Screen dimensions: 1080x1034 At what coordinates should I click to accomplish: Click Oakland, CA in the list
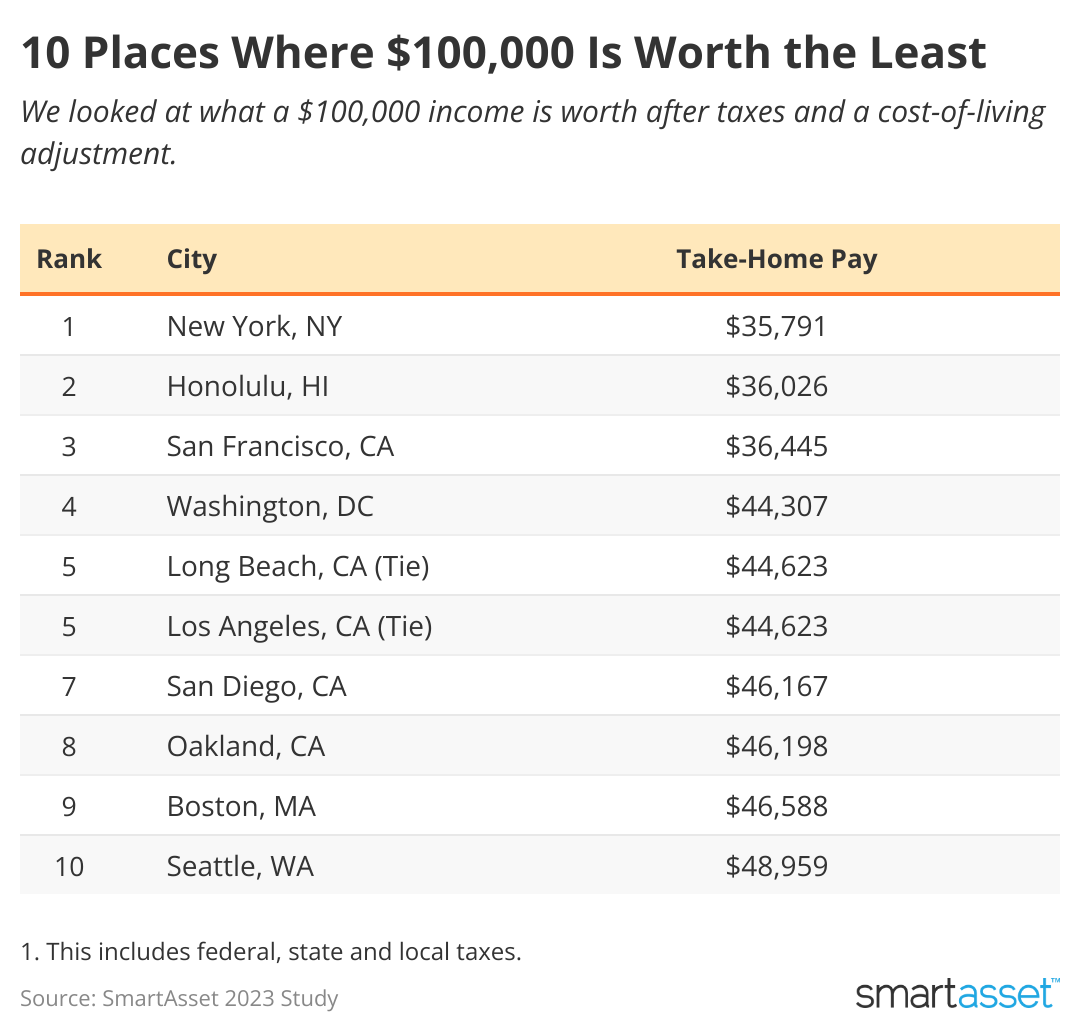(x=246, y=746)
